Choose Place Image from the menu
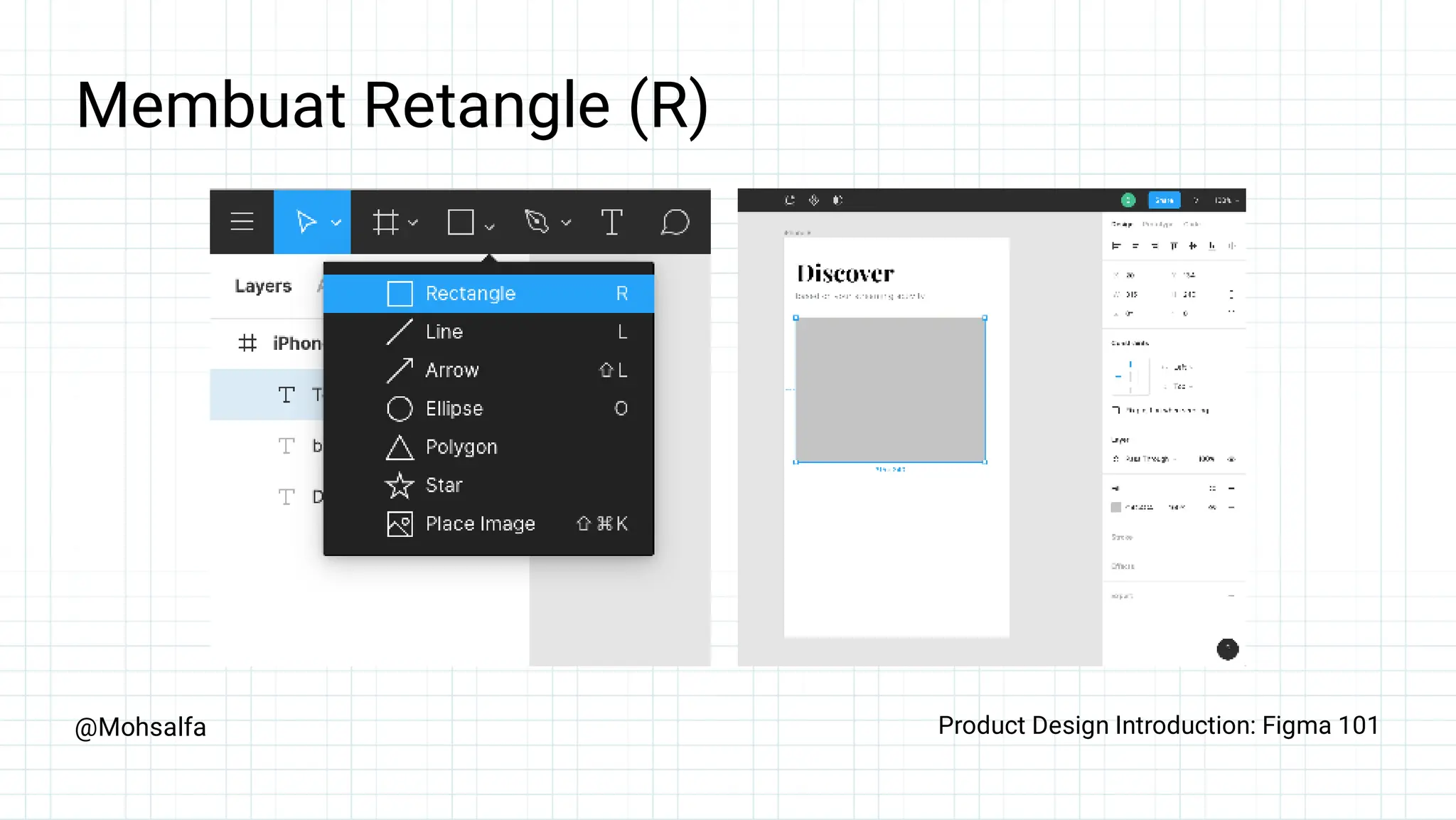The width and height of the screenshot is (1456, 820). (x=480, y=524)
